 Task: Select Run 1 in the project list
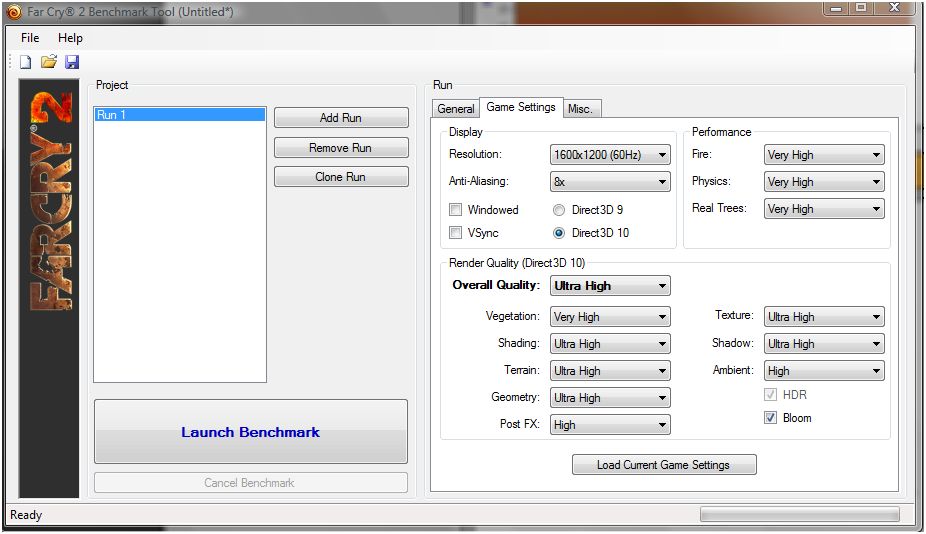pyautogui.click(x=180, y=115)
